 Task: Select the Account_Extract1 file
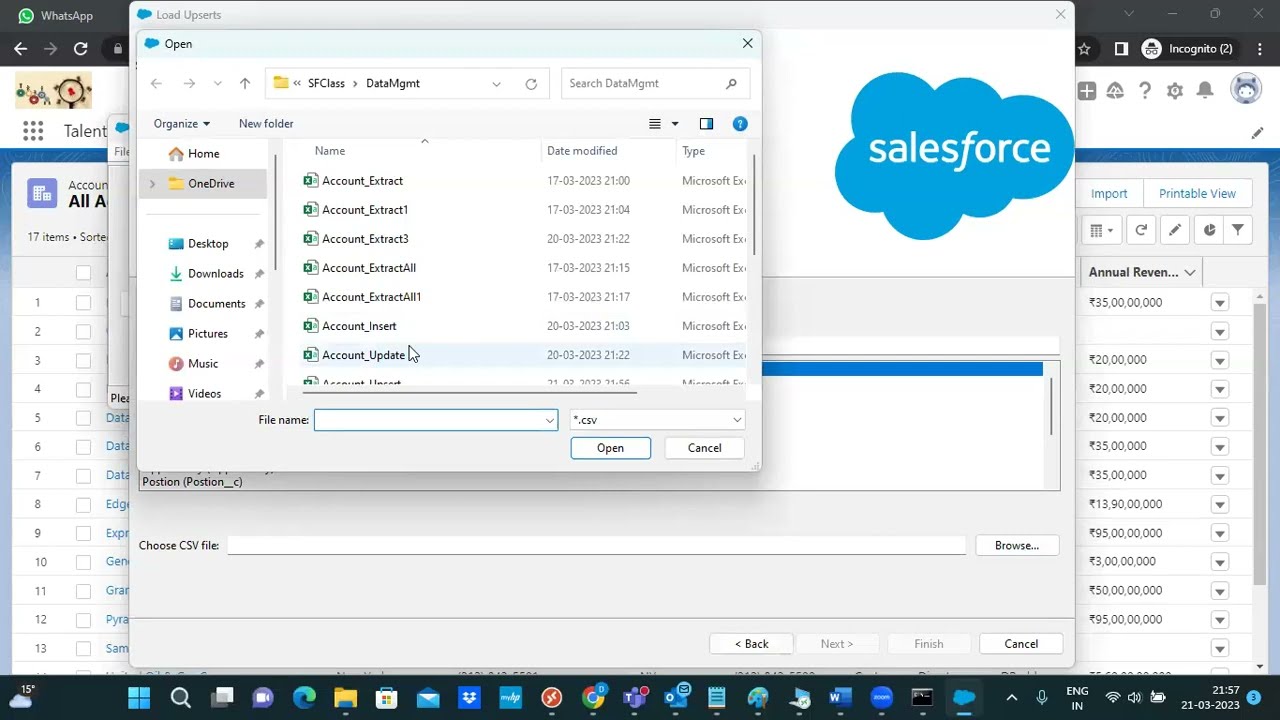tap(365, 210)
